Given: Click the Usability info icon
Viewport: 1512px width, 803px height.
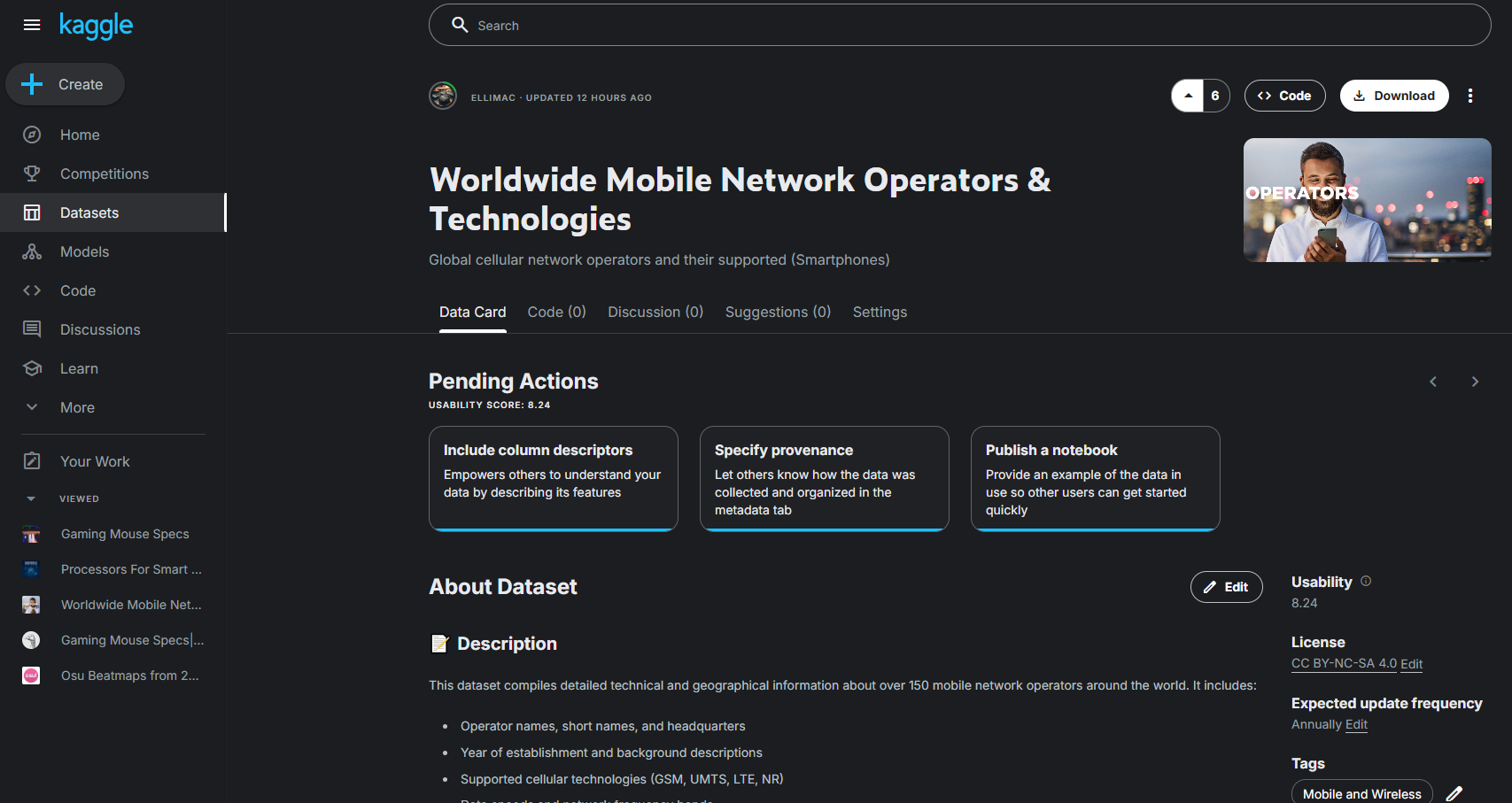Looking at the screenshot, I should (x=1366, y=581).
